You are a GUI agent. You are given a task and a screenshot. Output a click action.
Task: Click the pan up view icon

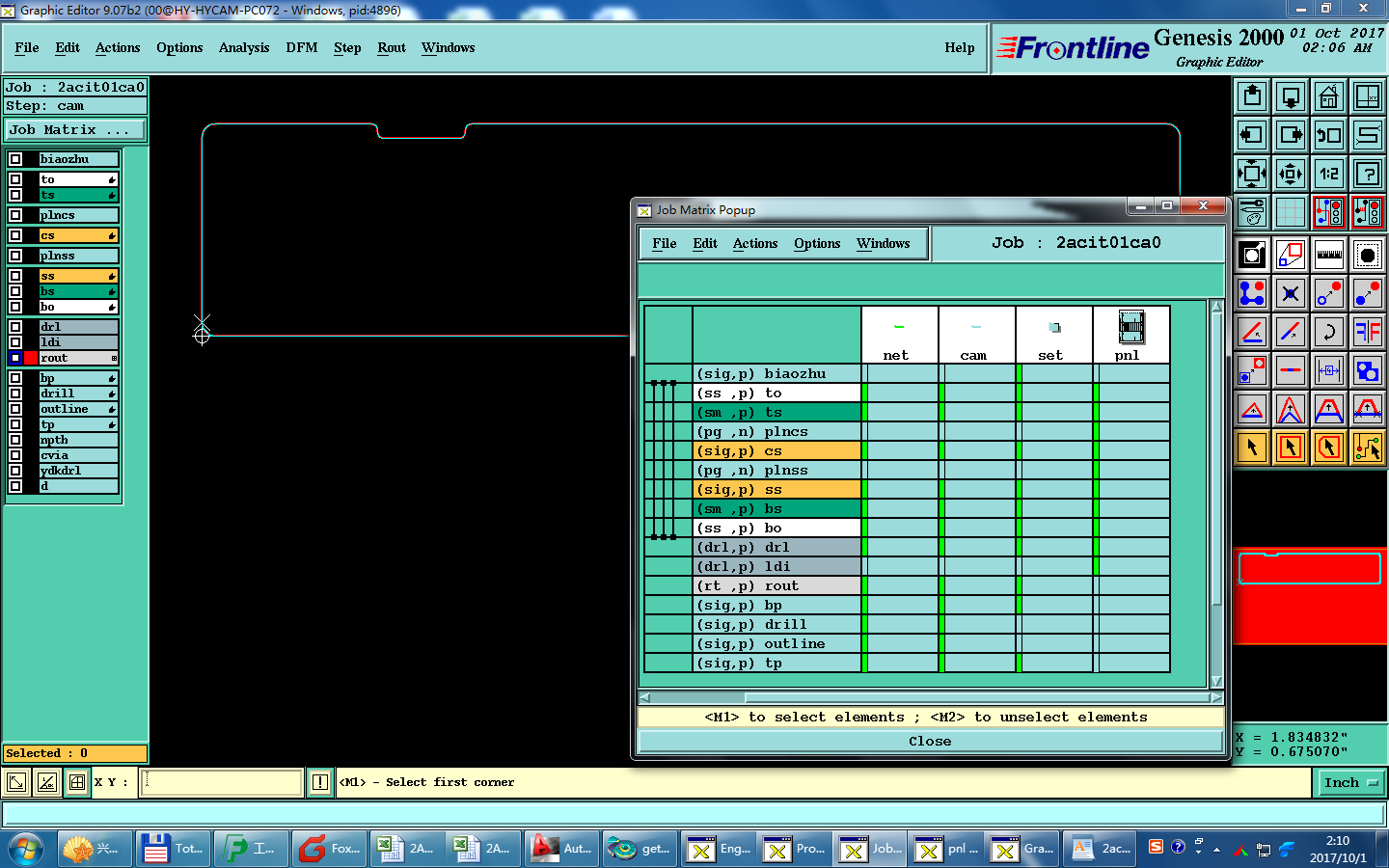1252,96
